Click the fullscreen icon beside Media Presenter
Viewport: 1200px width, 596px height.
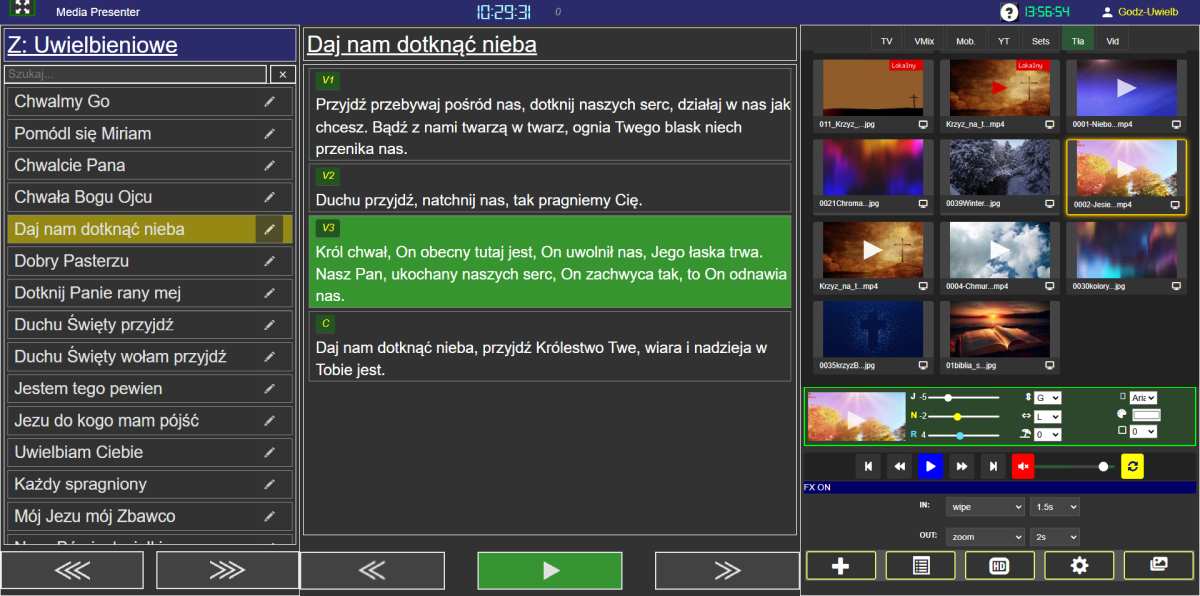pyautogui.click(x=22, y=8)
